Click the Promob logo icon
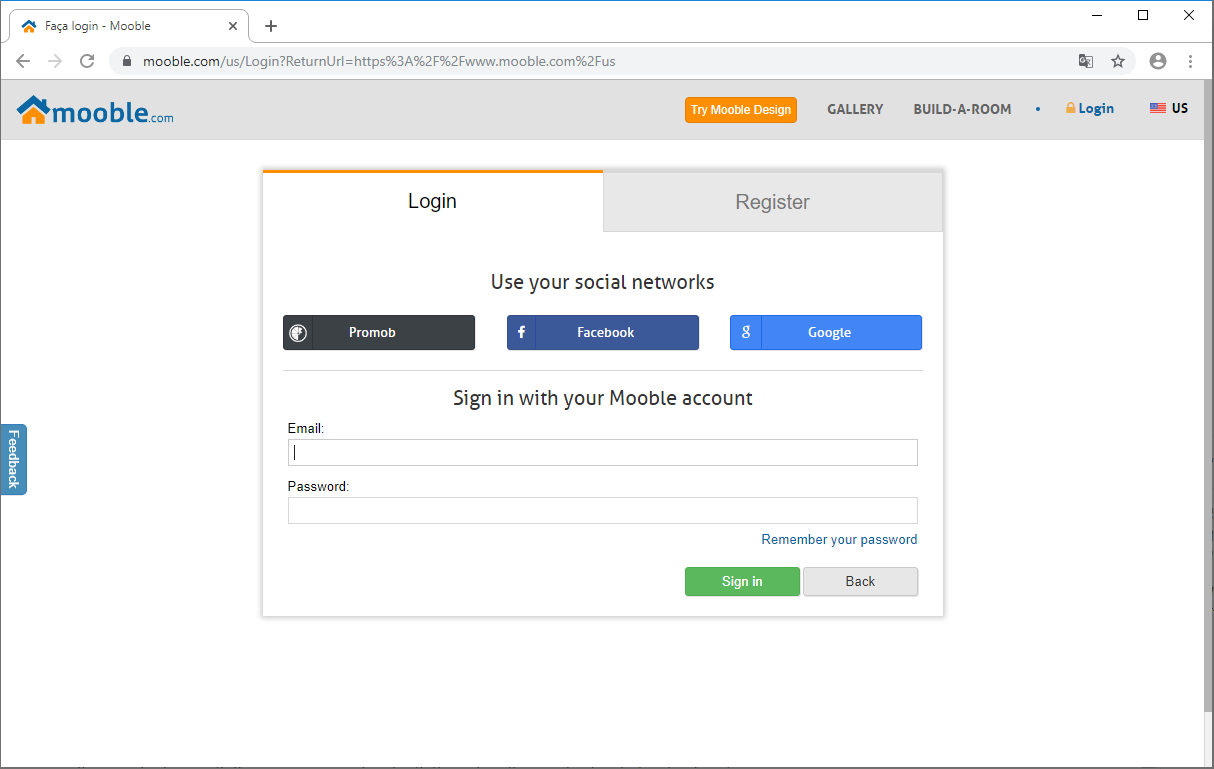The height and width of the screenshot is (769, 1214). [298, 333]
